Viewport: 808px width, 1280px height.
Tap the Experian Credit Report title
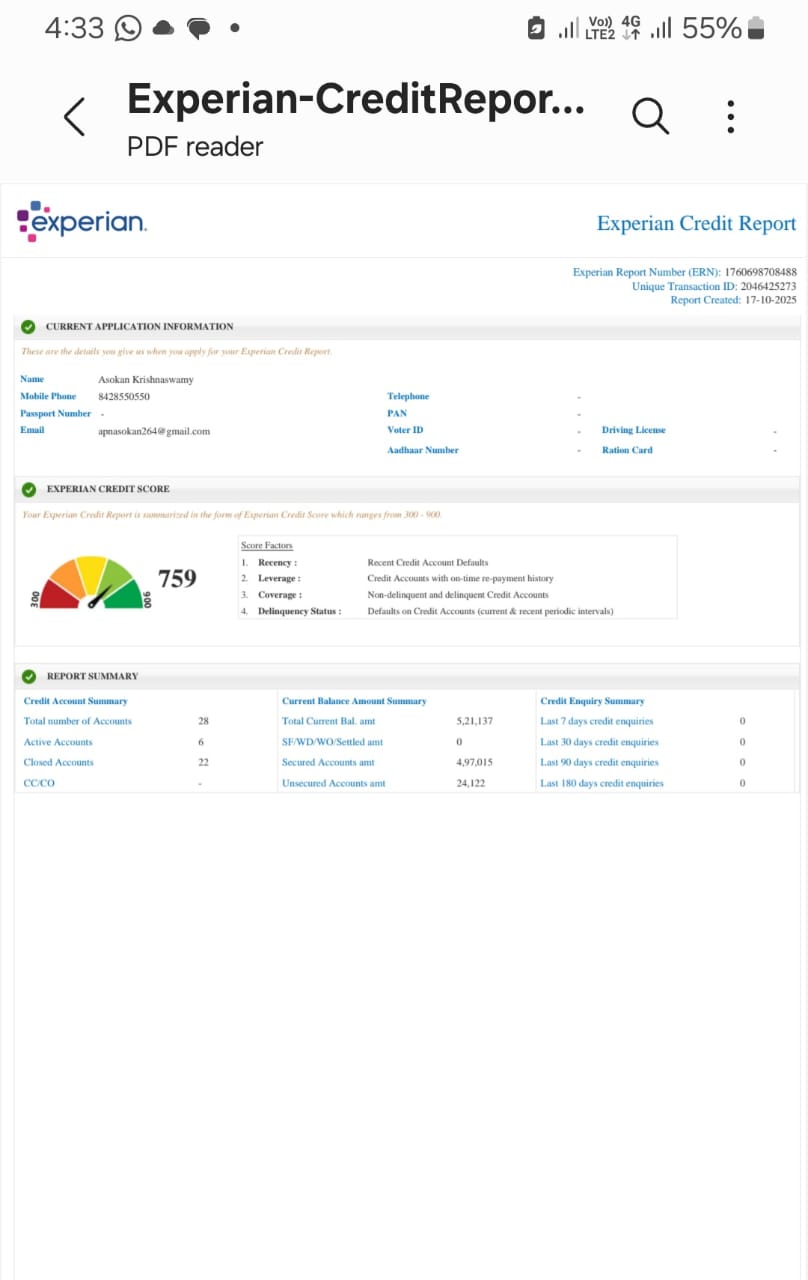(696, 223)
